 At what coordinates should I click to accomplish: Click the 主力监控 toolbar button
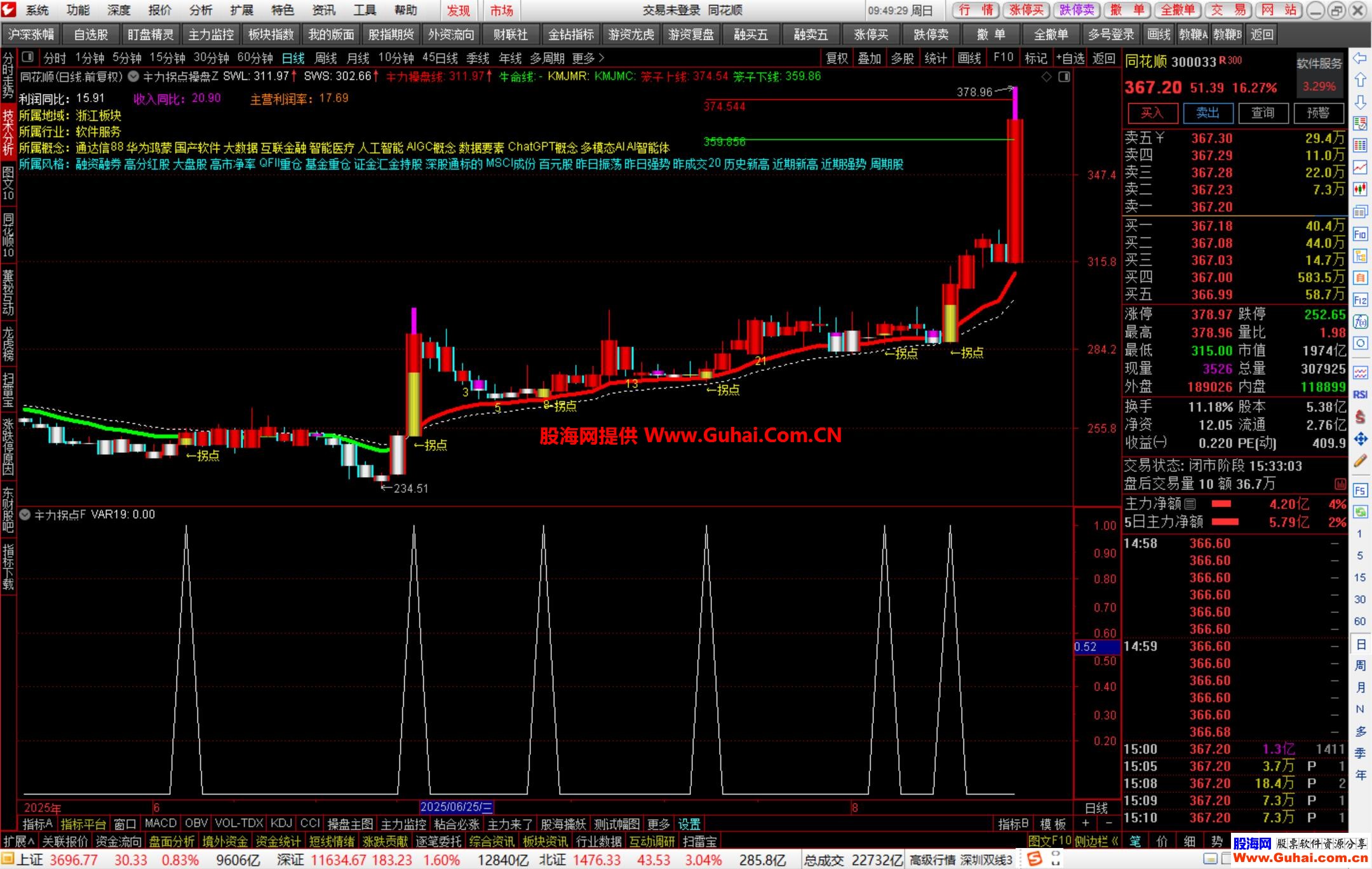212,34
